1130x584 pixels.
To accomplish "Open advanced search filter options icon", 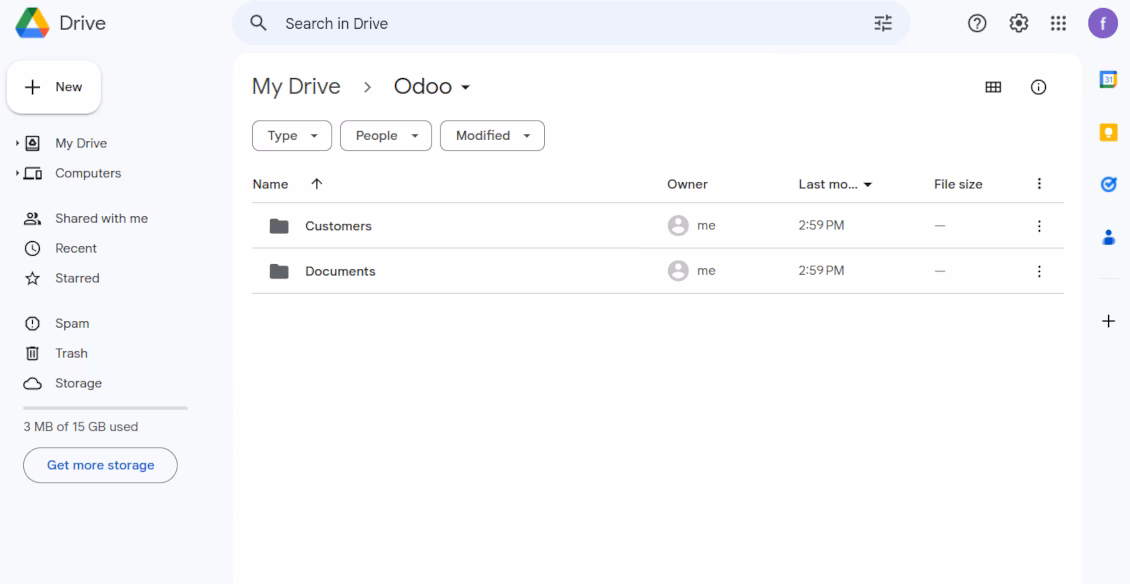I will pos(883,23).
